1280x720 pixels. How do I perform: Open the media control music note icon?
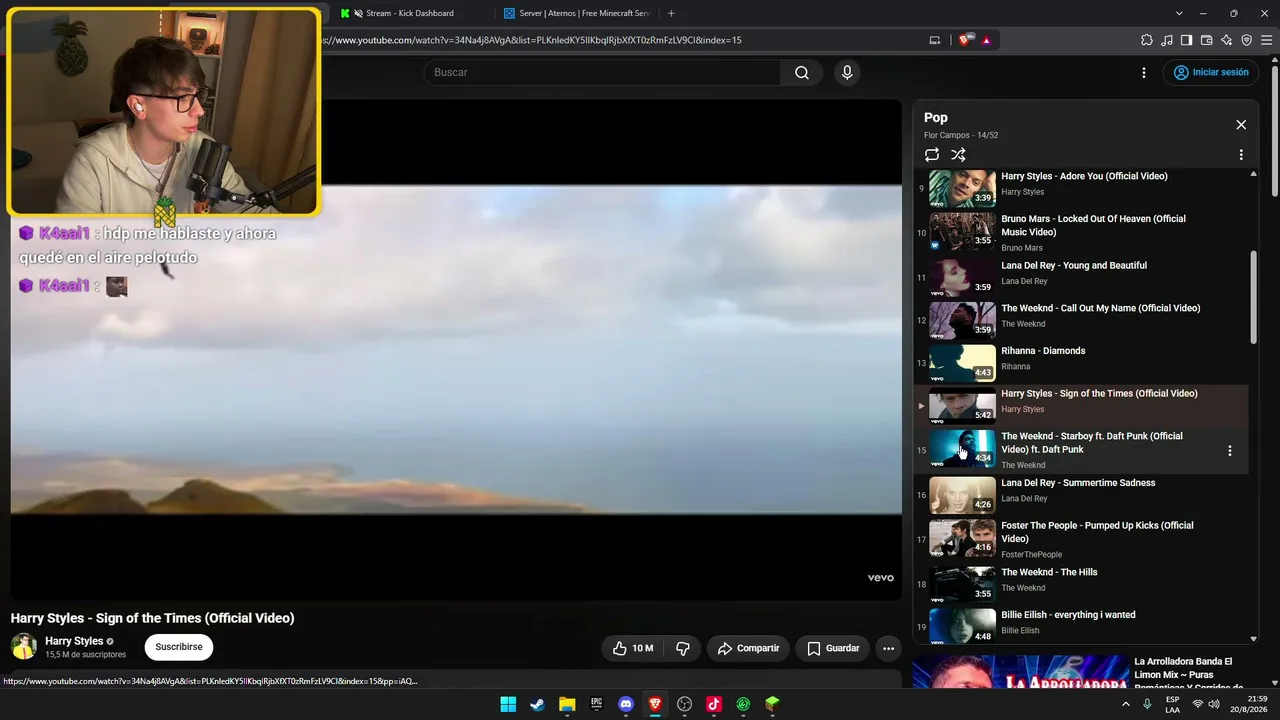pyautogui.click(x=1167, y=40)
